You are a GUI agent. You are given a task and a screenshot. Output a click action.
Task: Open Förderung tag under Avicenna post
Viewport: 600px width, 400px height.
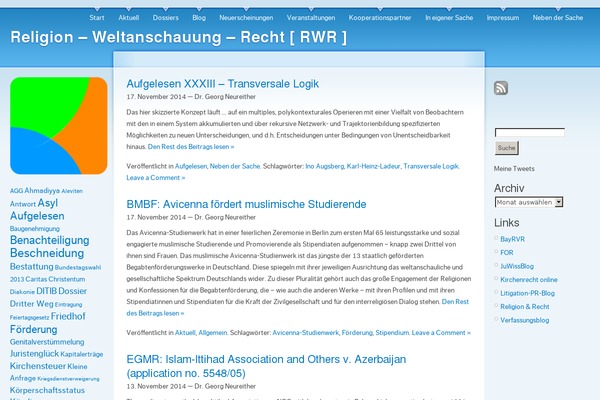357,333
